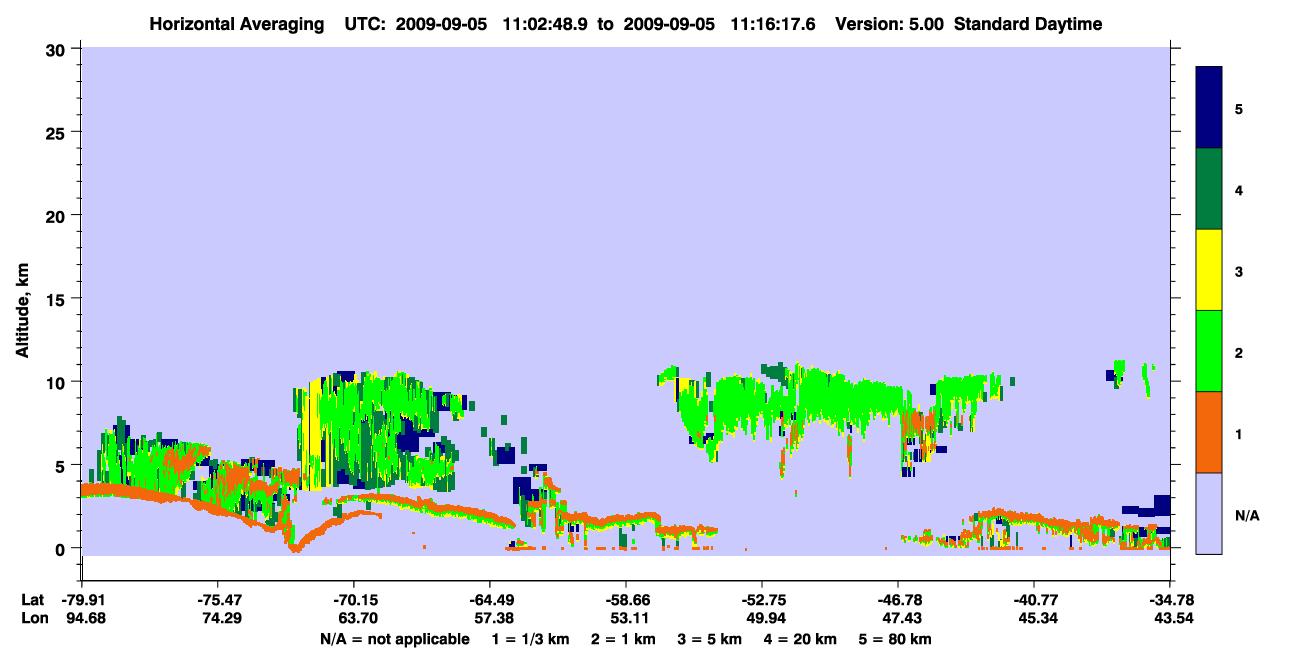Click the lavender N/A colorbar segment
Image resolution: width=1300 pixels, height=667 pixels.
pyautogui.click(x=1209, y=513)
